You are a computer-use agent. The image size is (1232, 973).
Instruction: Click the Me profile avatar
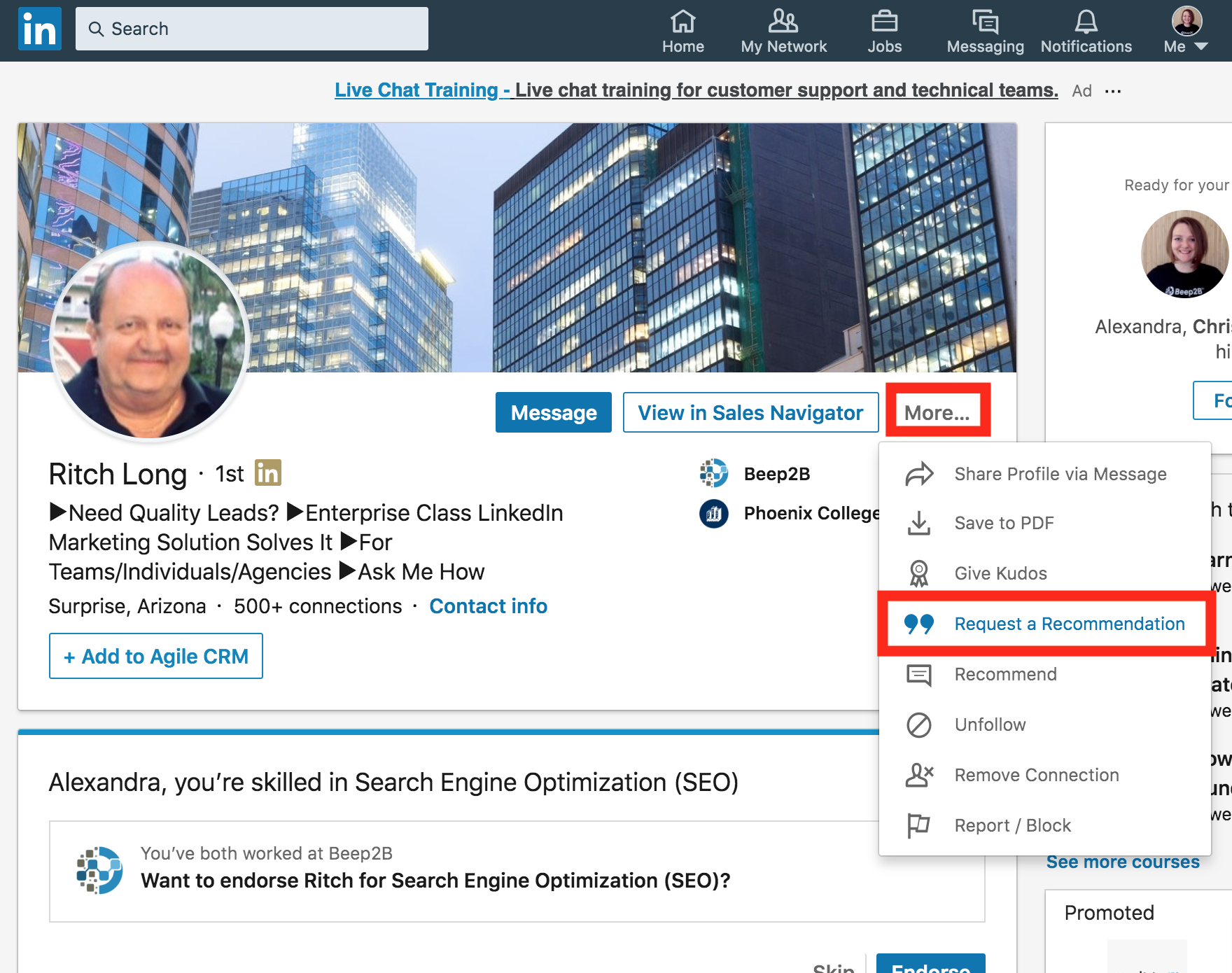[1187, 21]
